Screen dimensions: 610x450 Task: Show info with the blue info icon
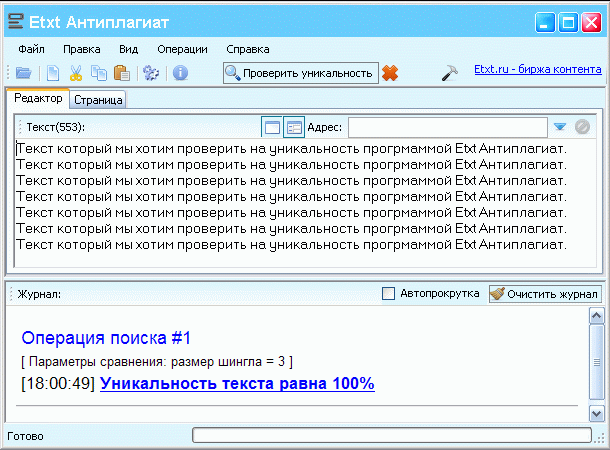pyautogui.click(x=180, y=73)
